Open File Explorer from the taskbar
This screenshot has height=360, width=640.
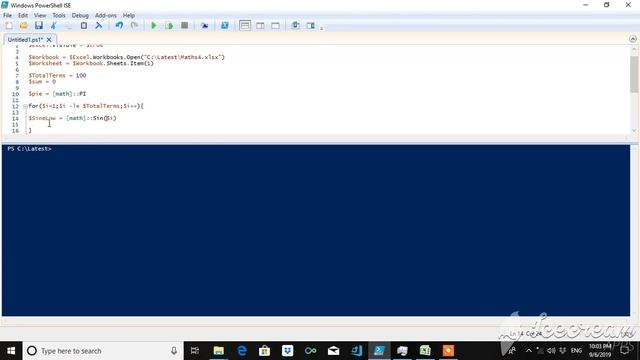(219, 351)
